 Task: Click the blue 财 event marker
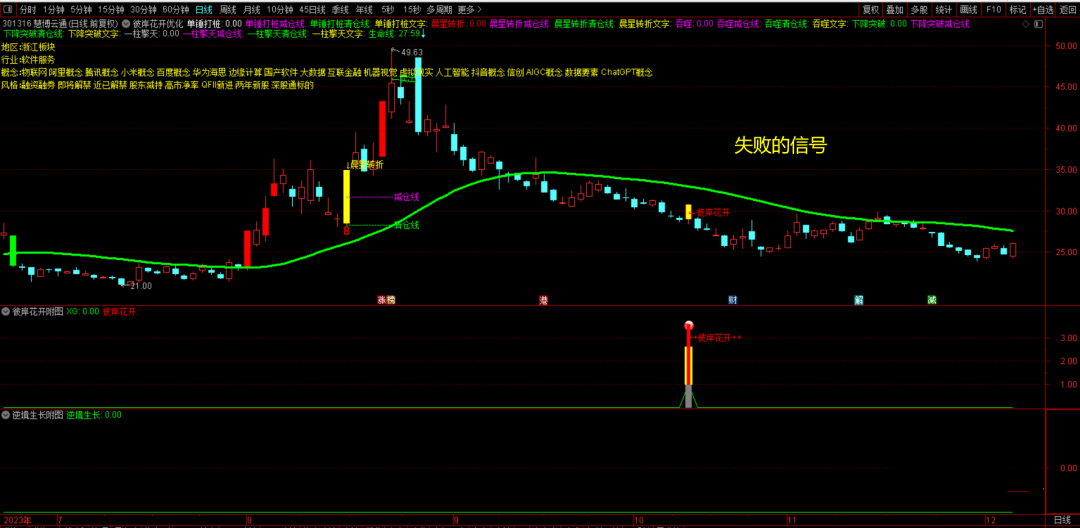pos(733,300)
